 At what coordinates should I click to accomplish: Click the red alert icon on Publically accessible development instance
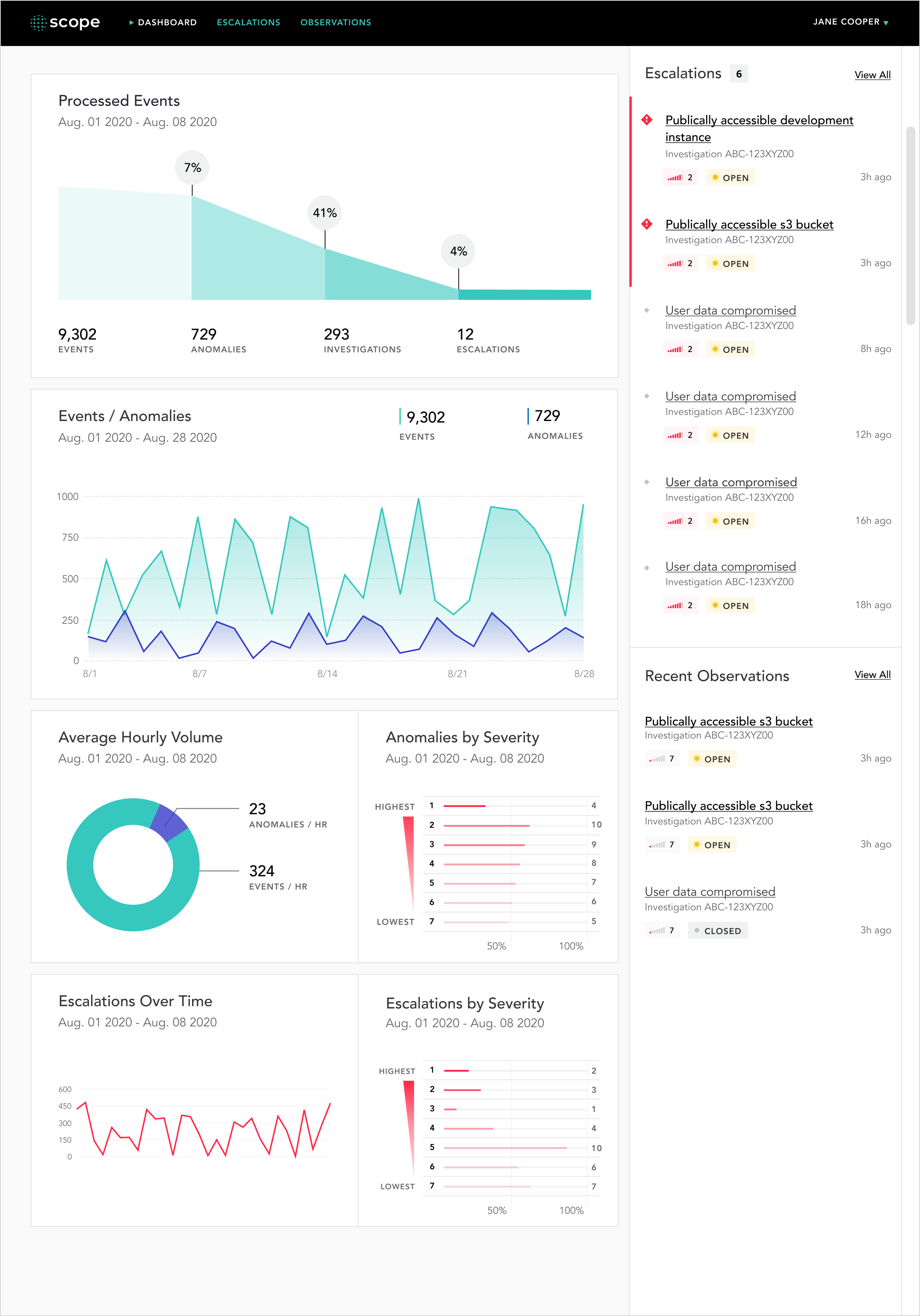pyautogui.click(x=646, y=120)
